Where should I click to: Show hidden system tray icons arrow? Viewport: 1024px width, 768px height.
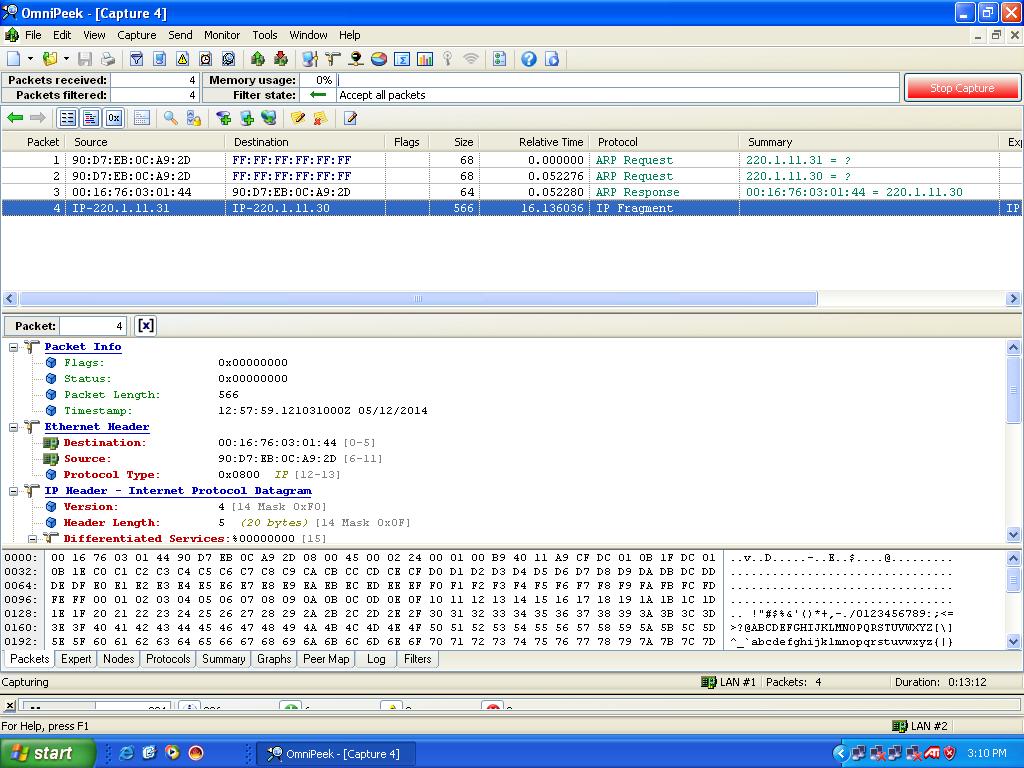coord(840,753)
